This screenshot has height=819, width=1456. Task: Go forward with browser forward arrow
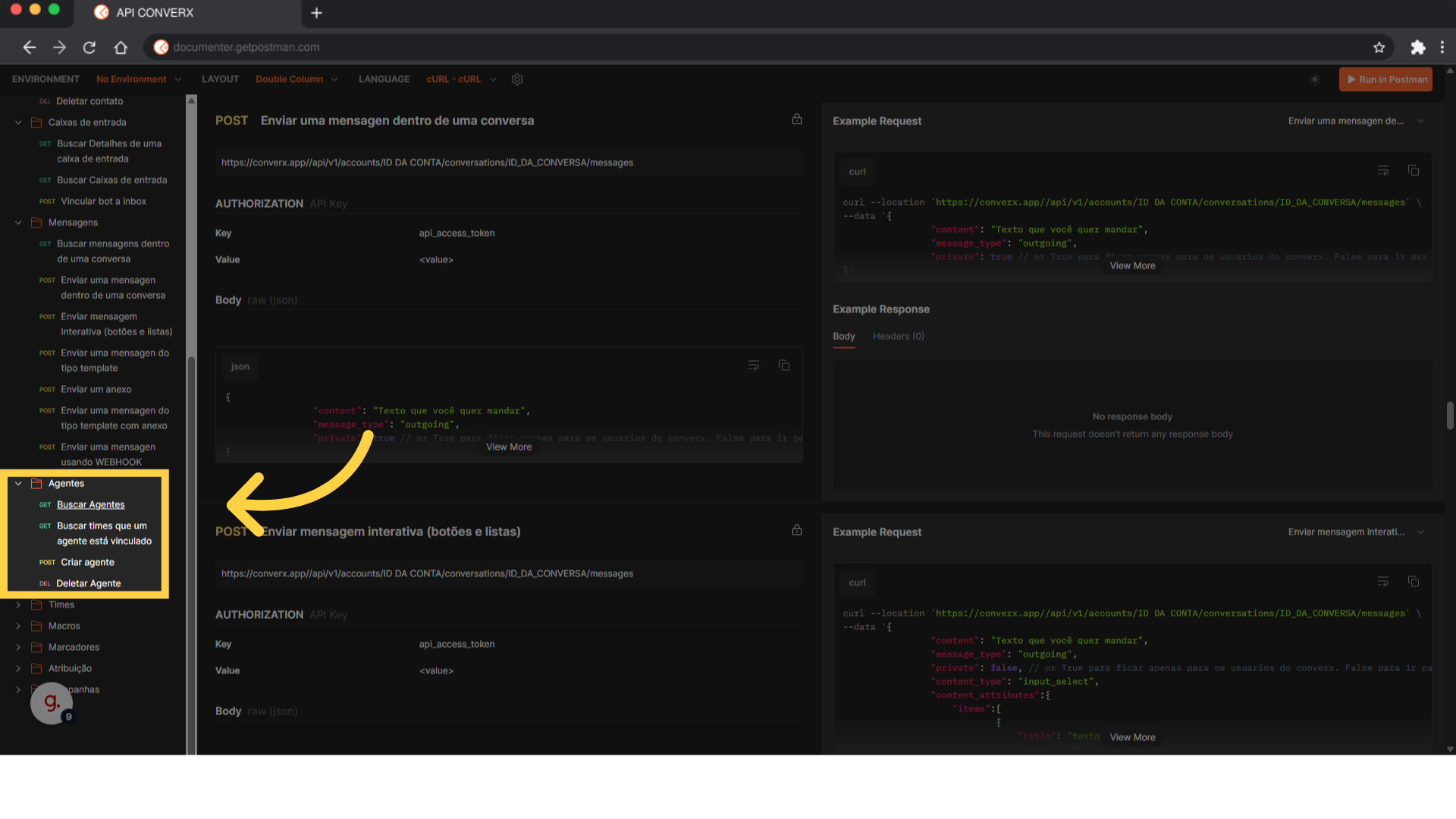click(59, 47)
